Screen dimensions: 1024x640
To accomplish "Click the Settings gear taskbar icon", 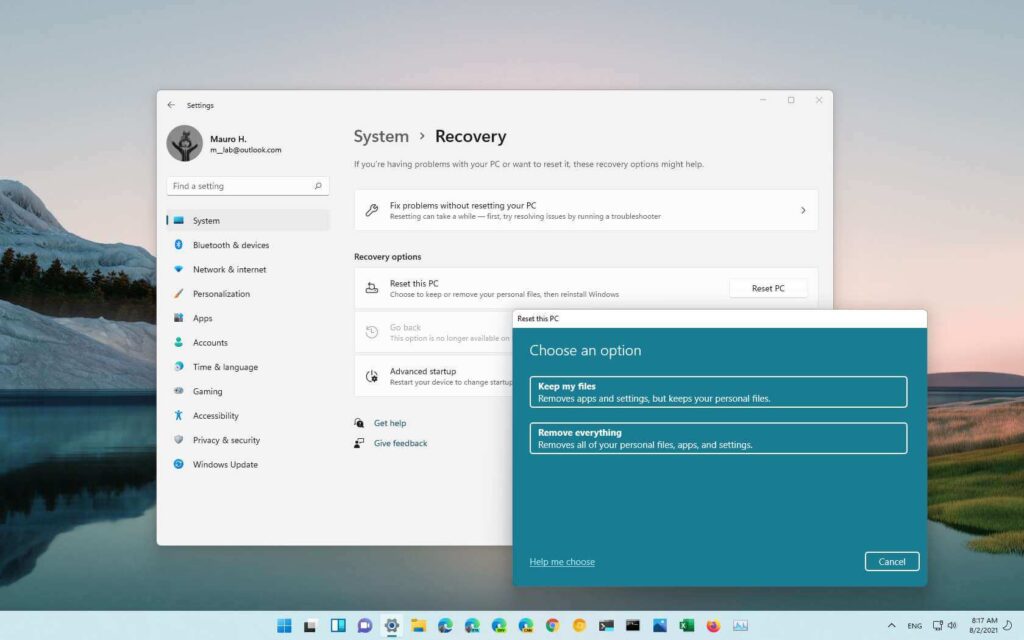I will pos(391,626).
